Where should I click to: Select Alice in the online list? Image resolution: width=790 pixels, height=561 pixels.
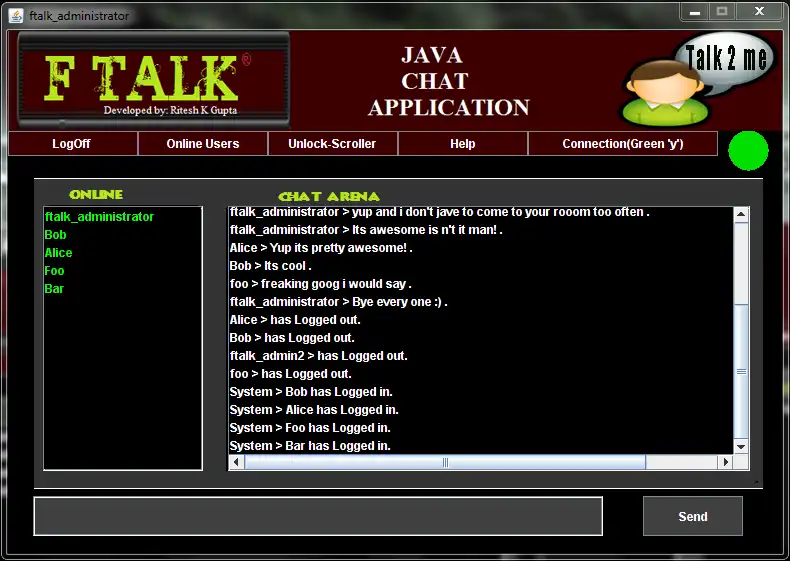[x=58, y=253]
